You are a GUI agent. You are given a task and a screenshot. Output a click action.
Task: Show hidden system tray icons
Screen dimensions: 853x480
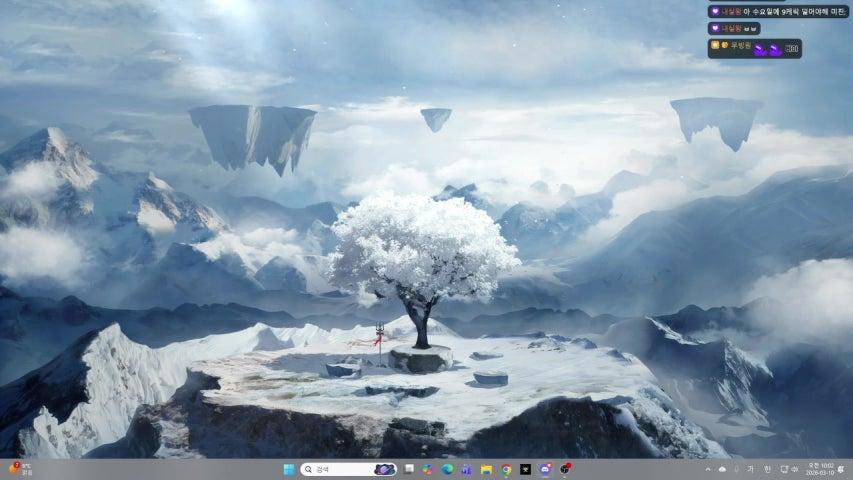708,469
